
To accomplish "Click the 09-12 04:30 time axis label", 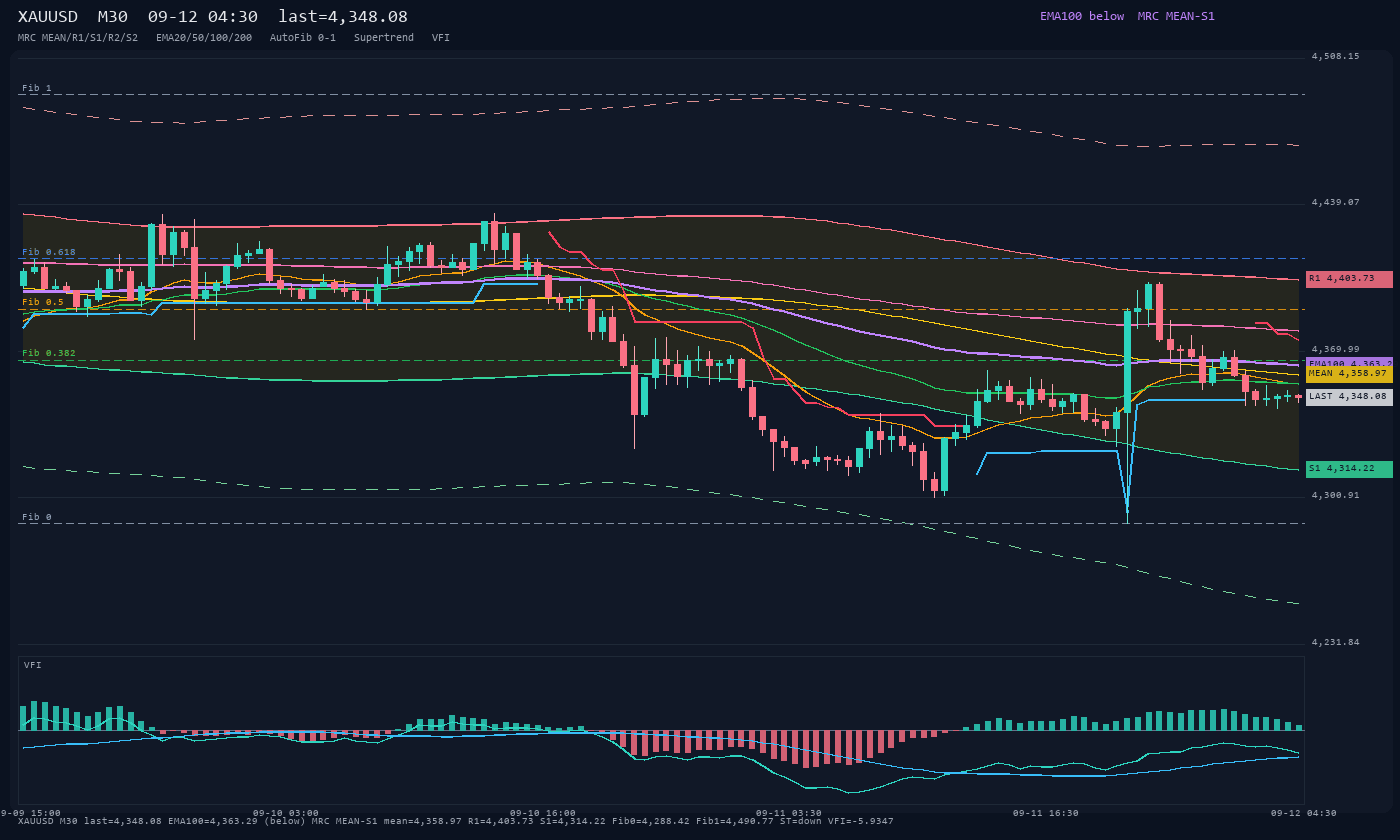I will click(1304, 813).
